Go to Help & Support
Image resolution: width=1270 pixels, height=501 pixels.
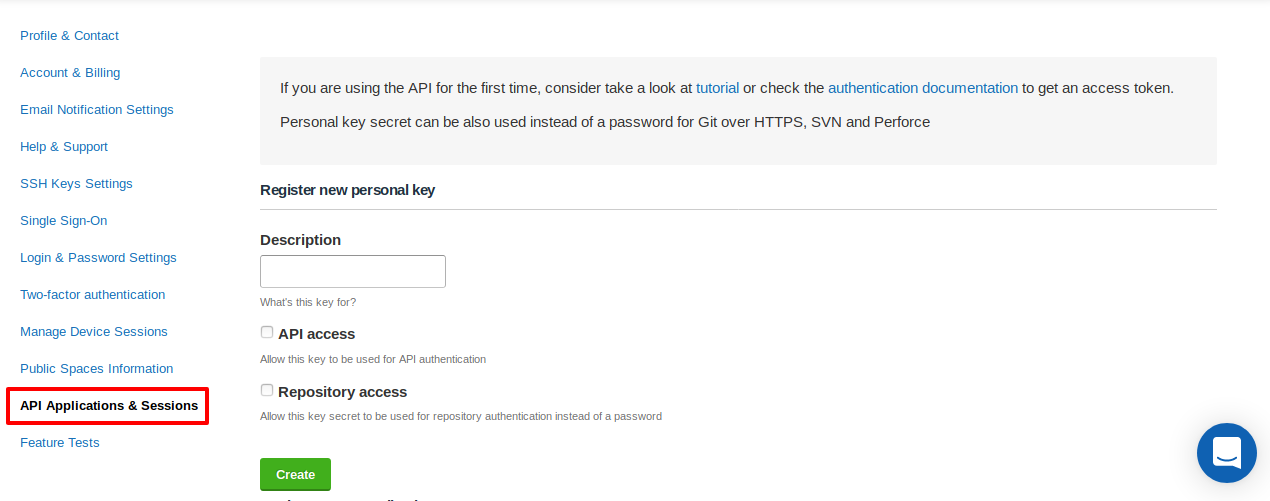click(x=64, y=147)
